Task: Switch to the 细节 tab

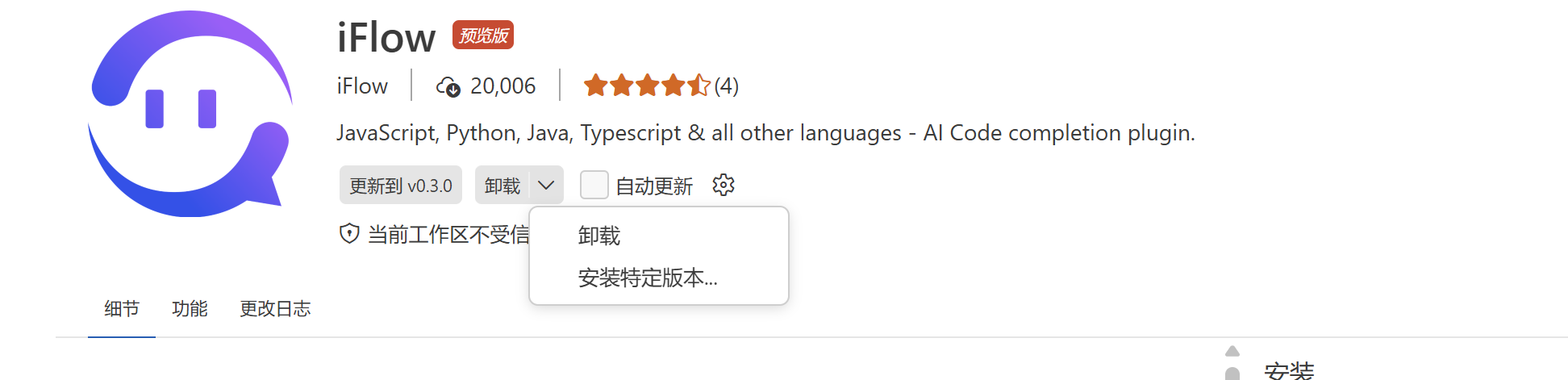Action: [122, 309]
